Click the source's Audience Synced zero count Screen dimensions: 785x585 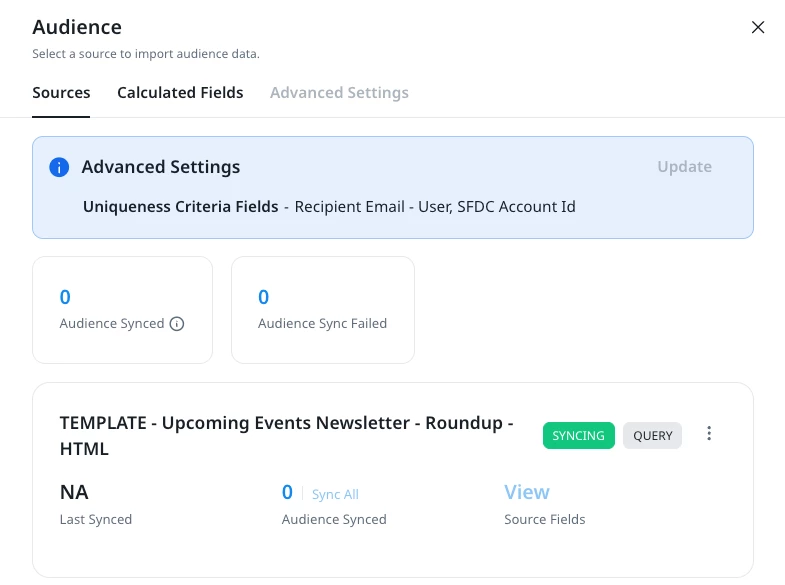point(287,492)
